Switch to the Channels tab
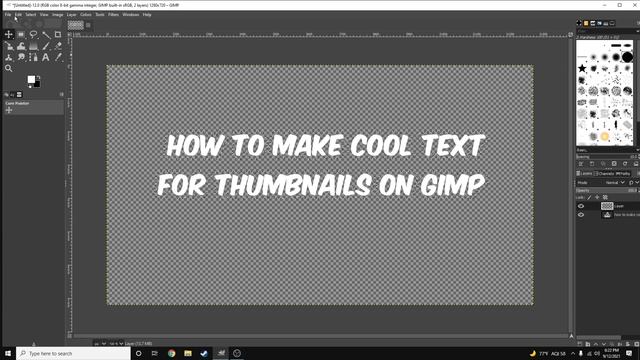This screenshot has height=360, width=640. tap(604, 173)
